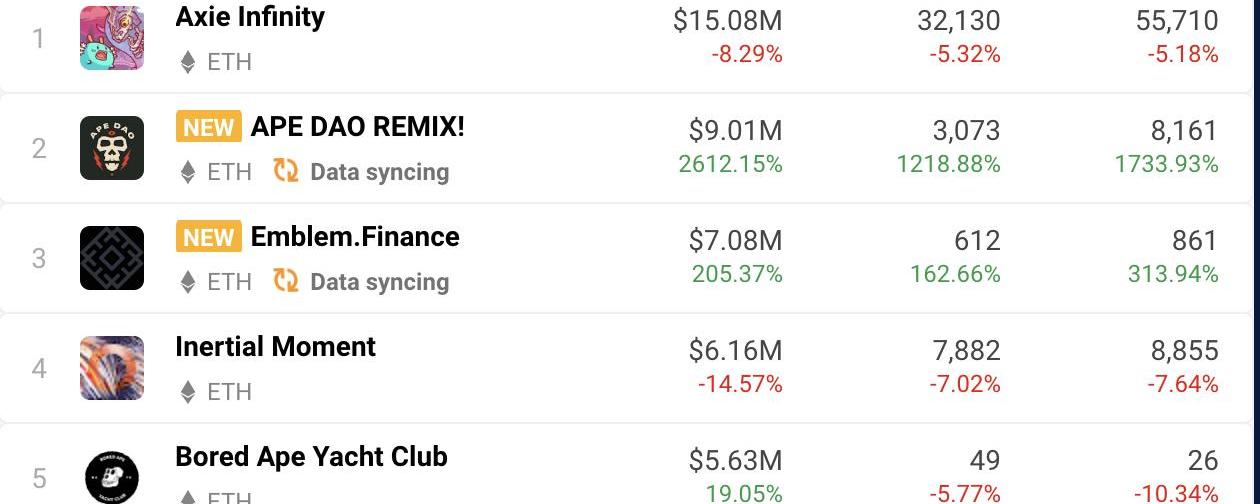Select the $15.08M volume for Axie Infinity

(728, 20)
